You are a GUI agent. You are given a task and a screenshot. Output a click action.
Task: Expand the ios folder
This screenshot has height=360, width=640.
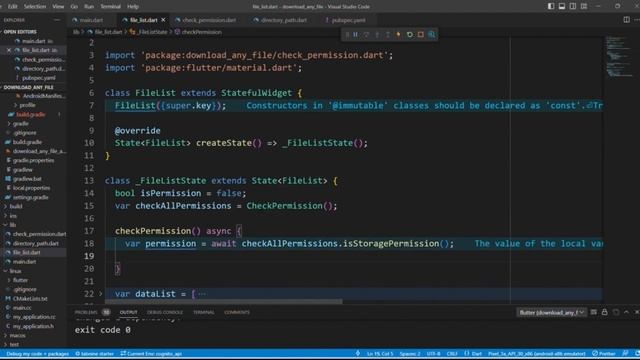point(13,216)
